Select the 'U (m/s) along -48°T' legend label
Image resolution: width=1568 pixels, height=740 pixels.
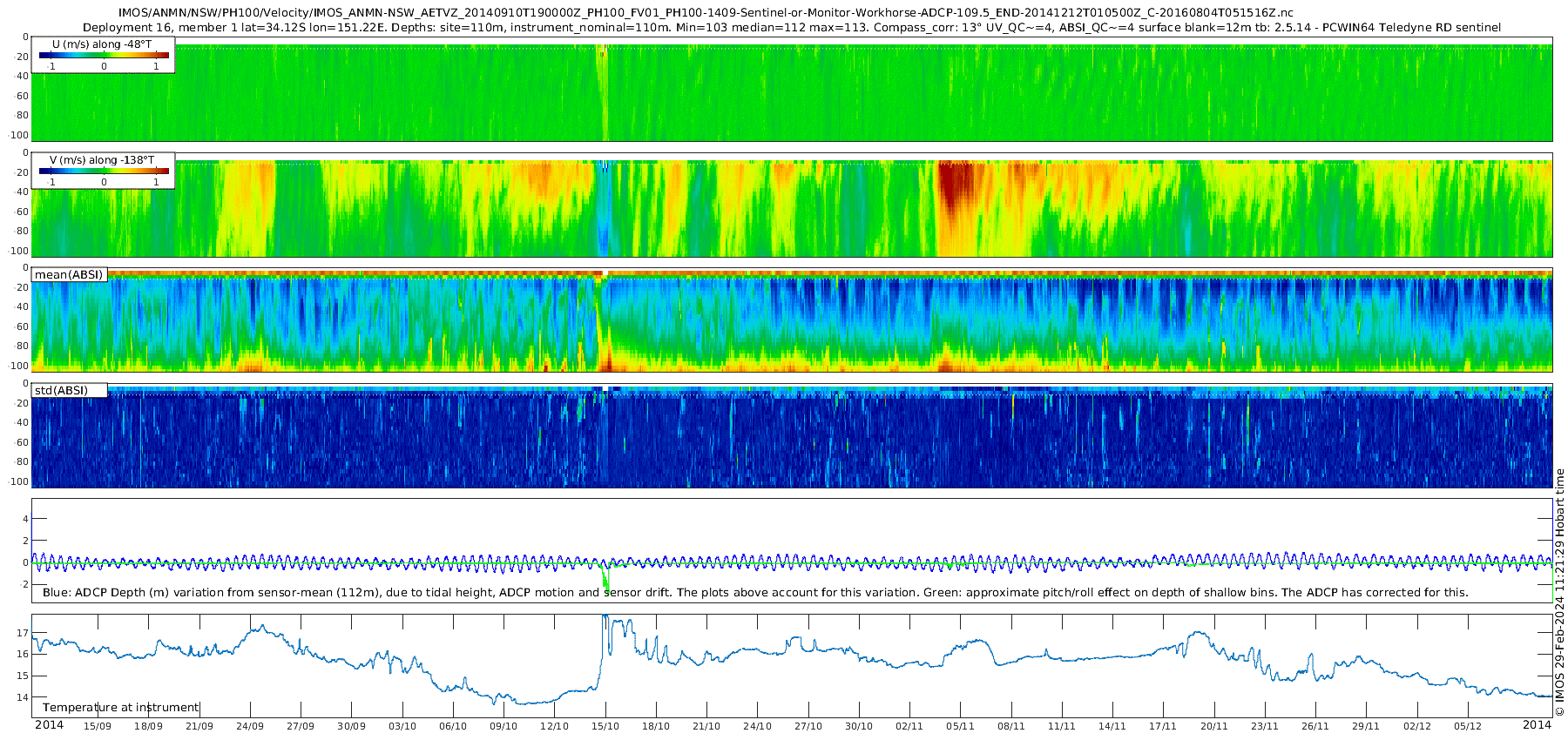[x=102, y=44]
